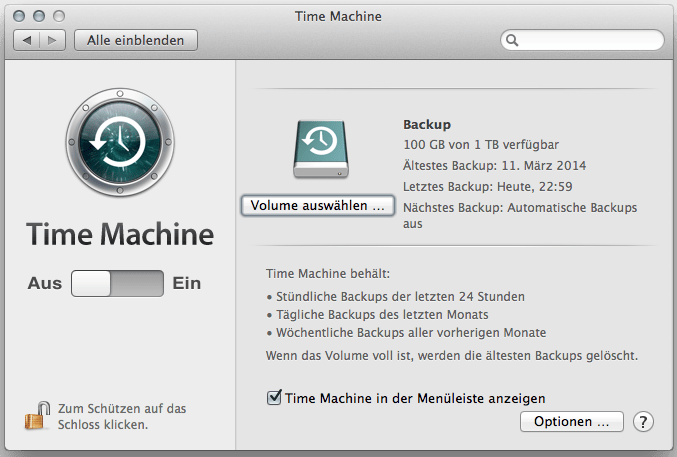This screenshot has height=457, width=677.
Task: Click 'Wöchentliche Backups aller vorherigen Monate' line
Action: pyautogui.click(x=407, y=333)
